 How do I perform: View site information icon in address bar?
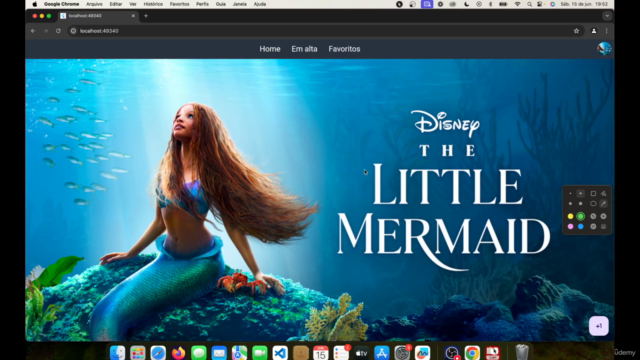[x=73, y=31]
